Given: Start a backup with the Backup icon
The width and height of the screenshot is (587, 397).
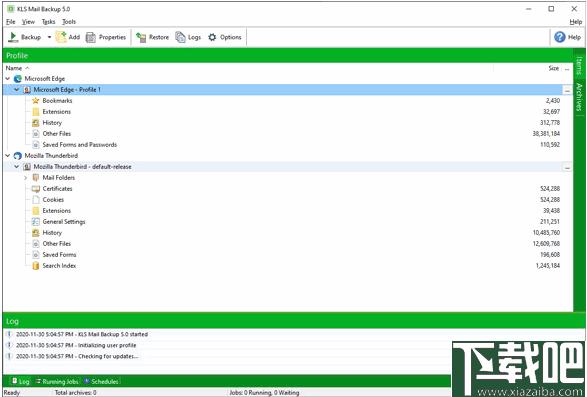Looking at the screenshot, I should 13,37.
